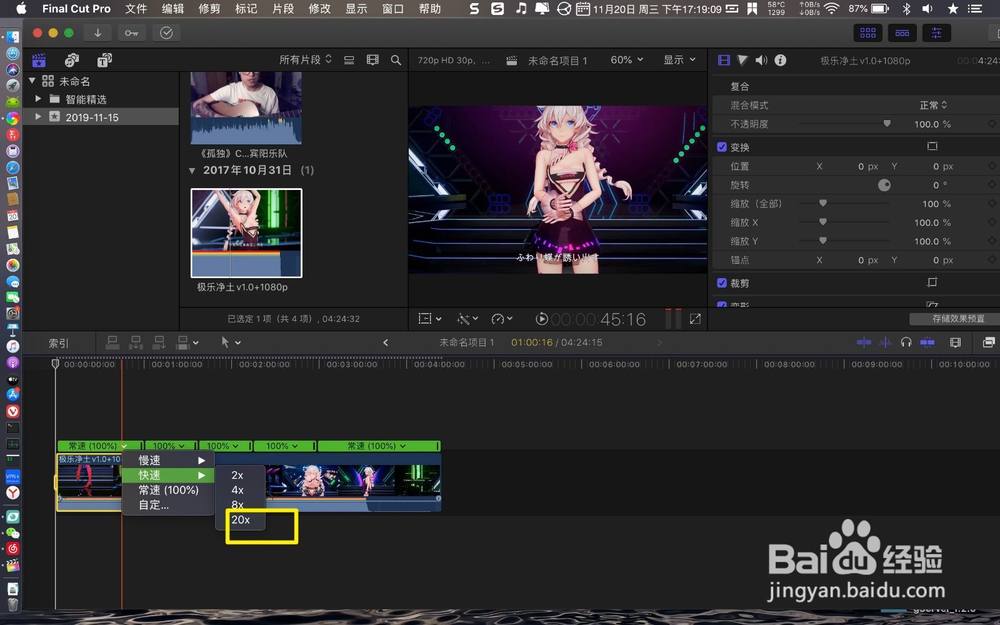Image resolution: width=1000 pixels, height=625 pixels.
Task: Activate crop onscreen controls icon
Action: click(x=932, y=282)
